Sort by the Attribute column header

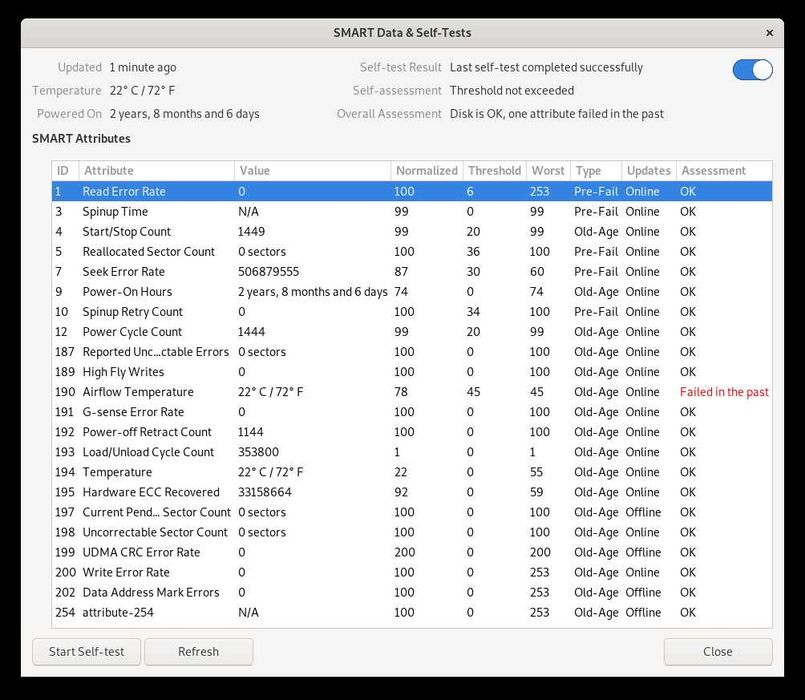(157, 171)
